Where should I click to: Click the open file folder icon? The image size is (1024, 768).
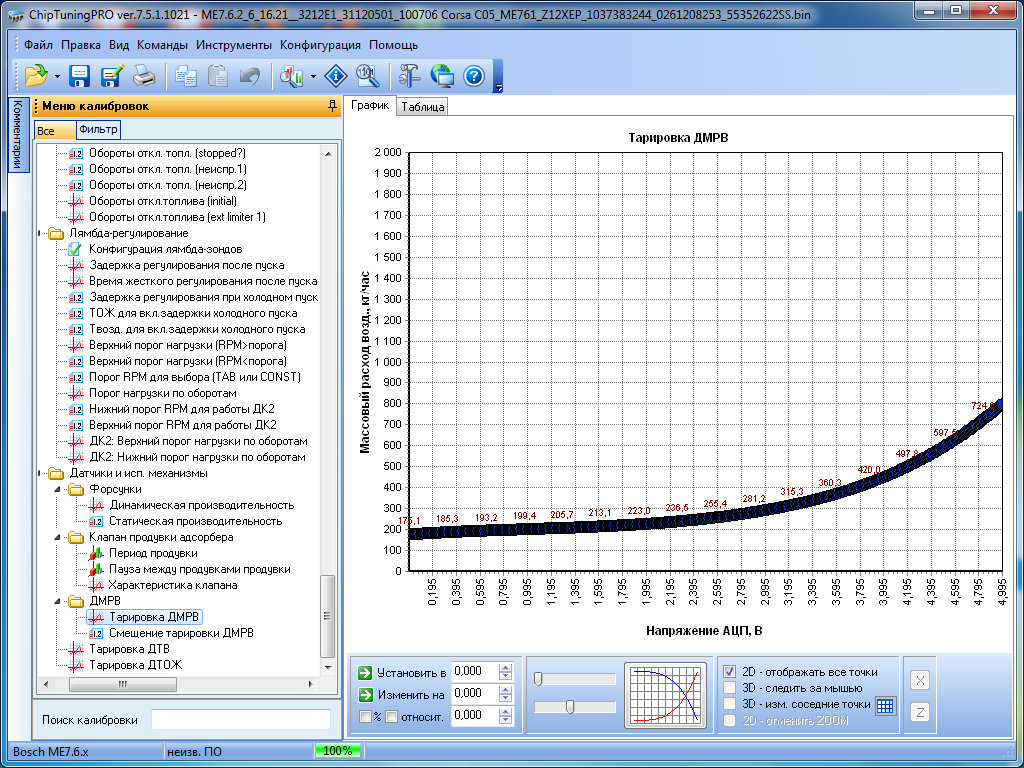(x=36, y=75)
